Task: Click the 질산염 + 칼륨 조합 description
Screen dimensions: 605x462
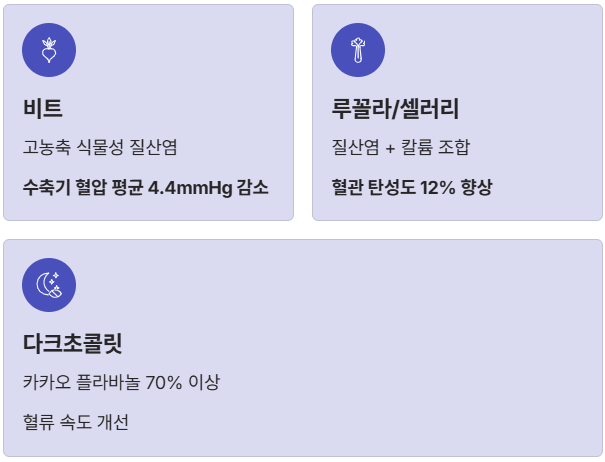Action: pos(401,147)
